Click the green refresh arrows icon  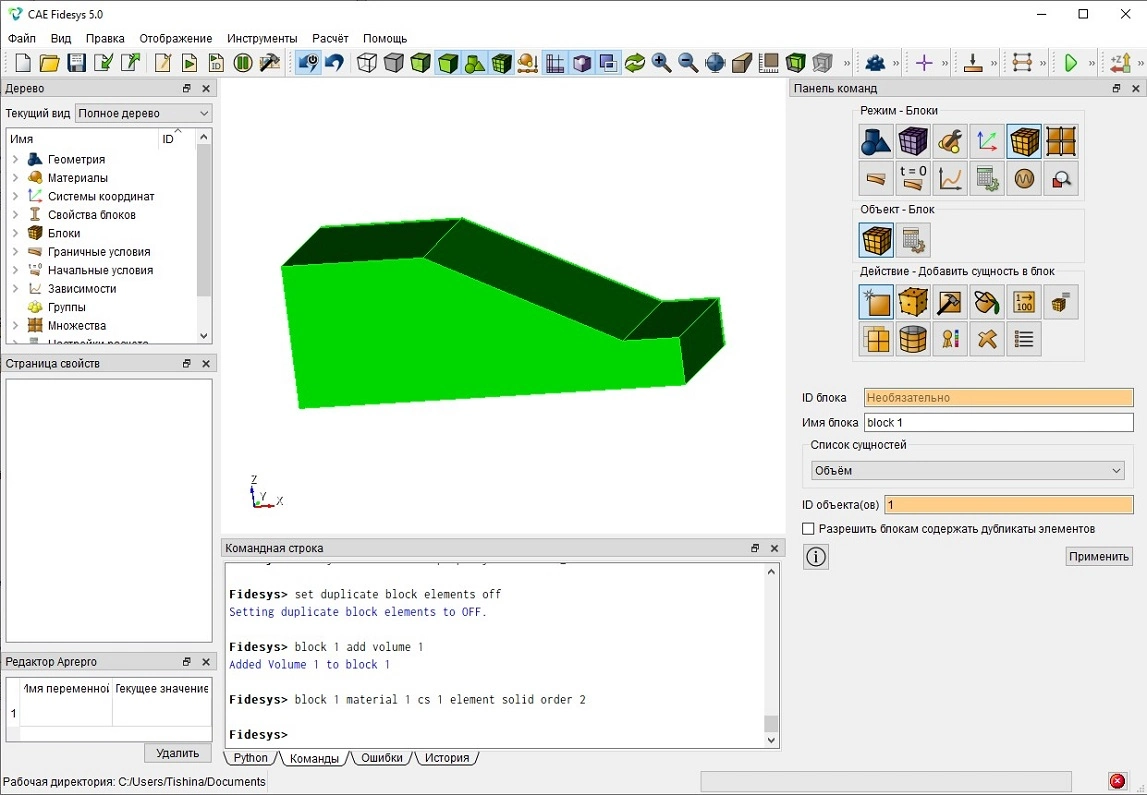point(635,63)
